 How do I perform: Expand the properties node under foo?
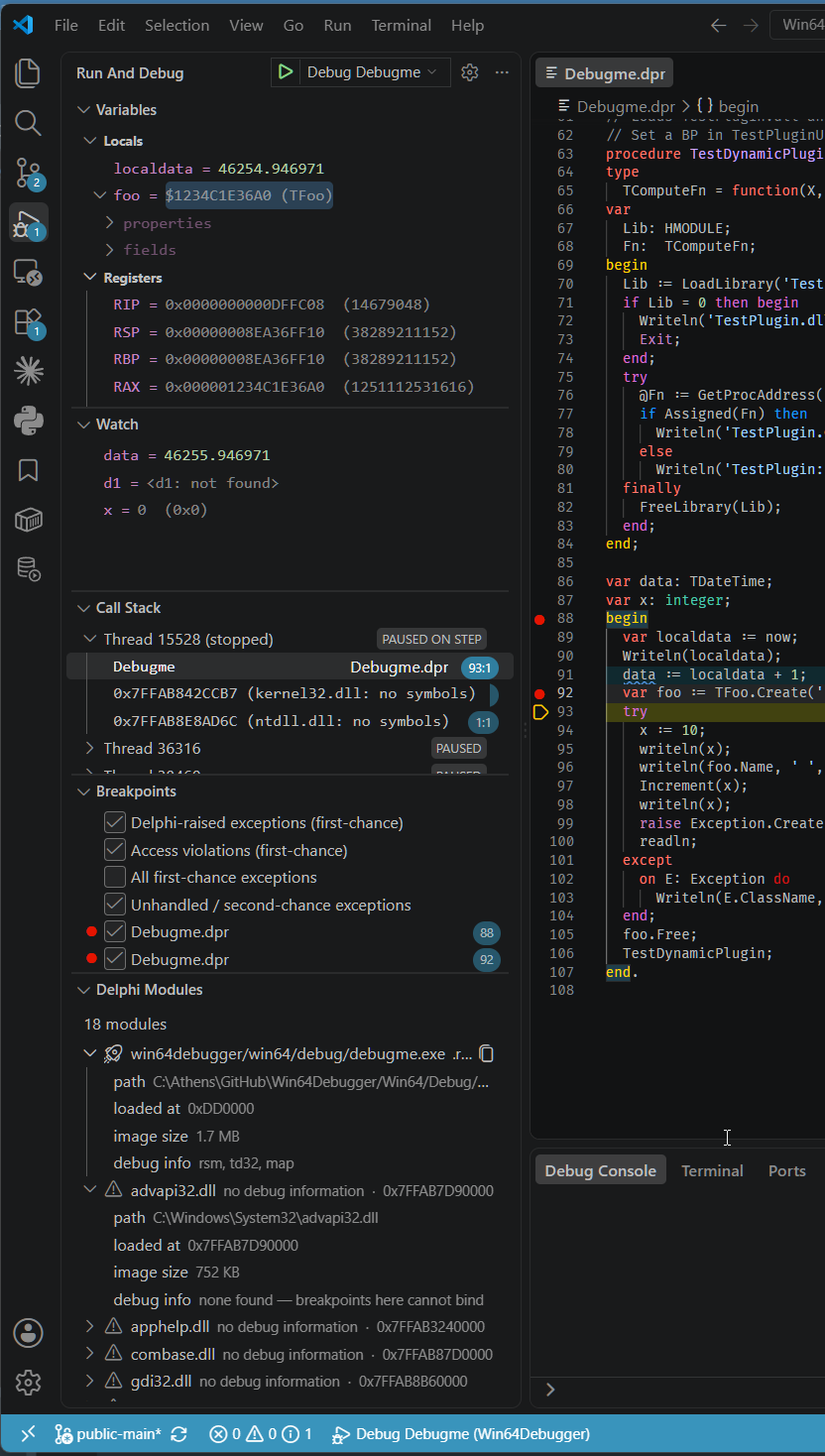110,223
